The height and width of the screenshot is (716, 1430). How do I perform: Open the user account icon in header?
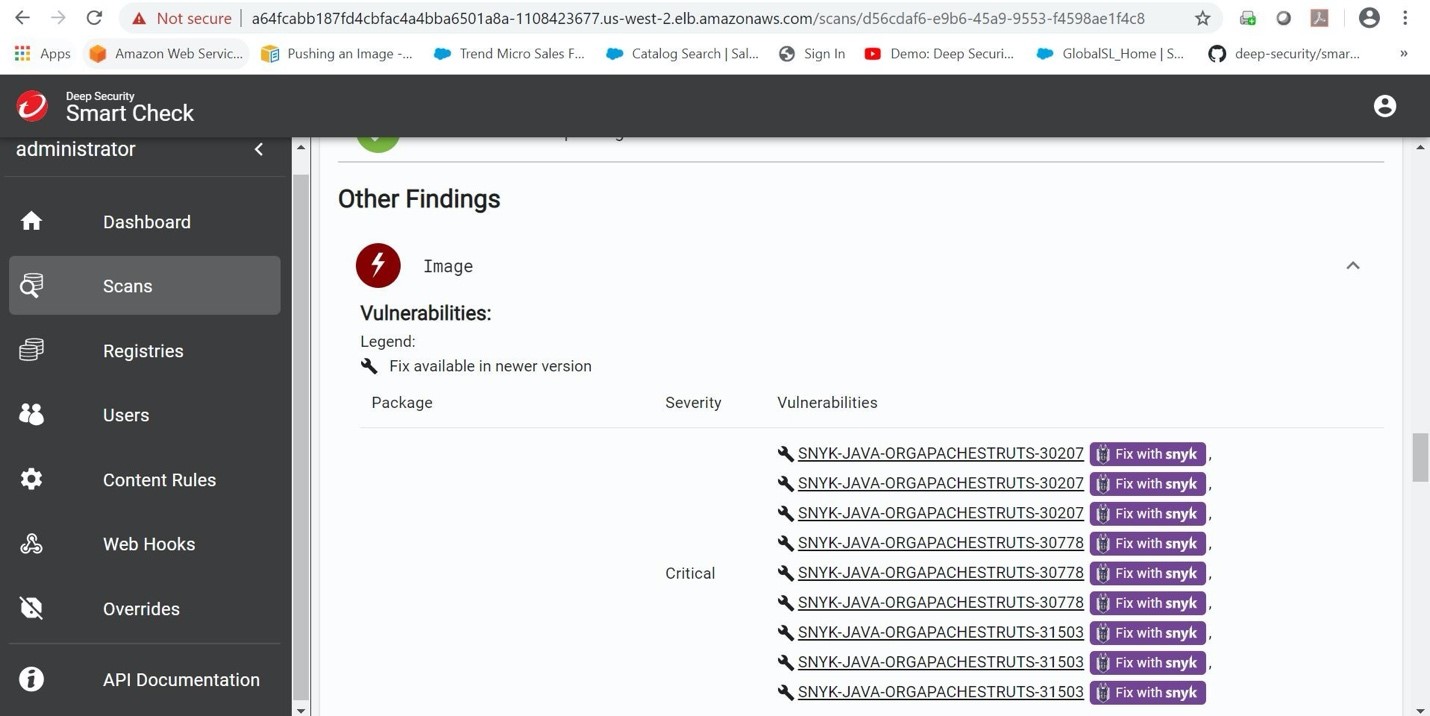pos(1385,106)
